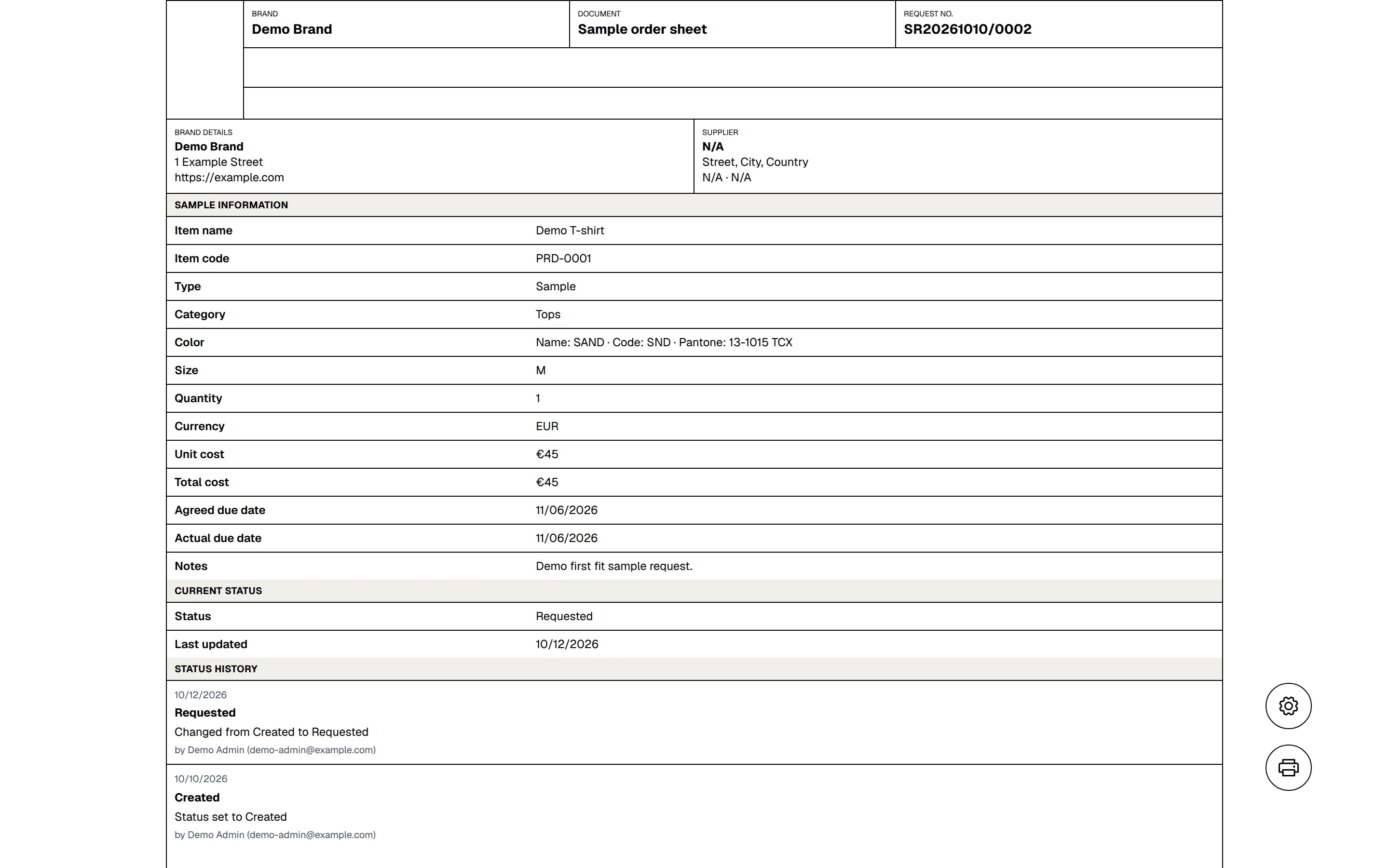Click the 'Sample order sheet' document title
The image size is (1389, 868).
point(642,29)
